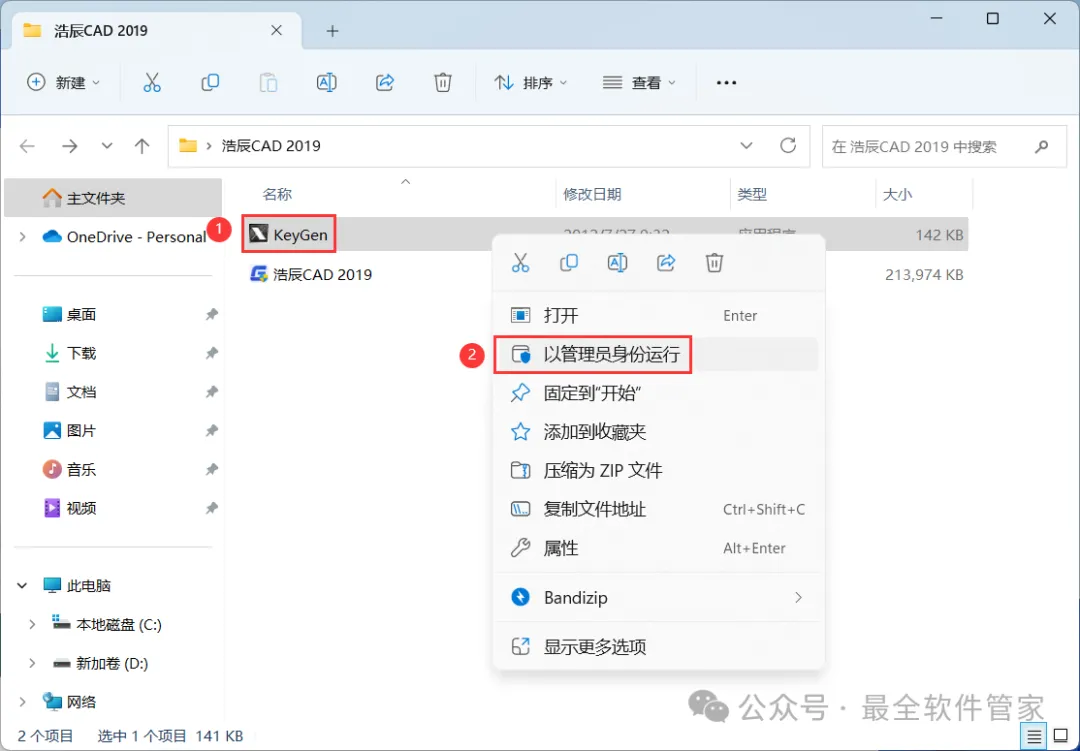Open the 新建 dropdown
This screenshot has height=751, width=1080.
pos(63,83)
